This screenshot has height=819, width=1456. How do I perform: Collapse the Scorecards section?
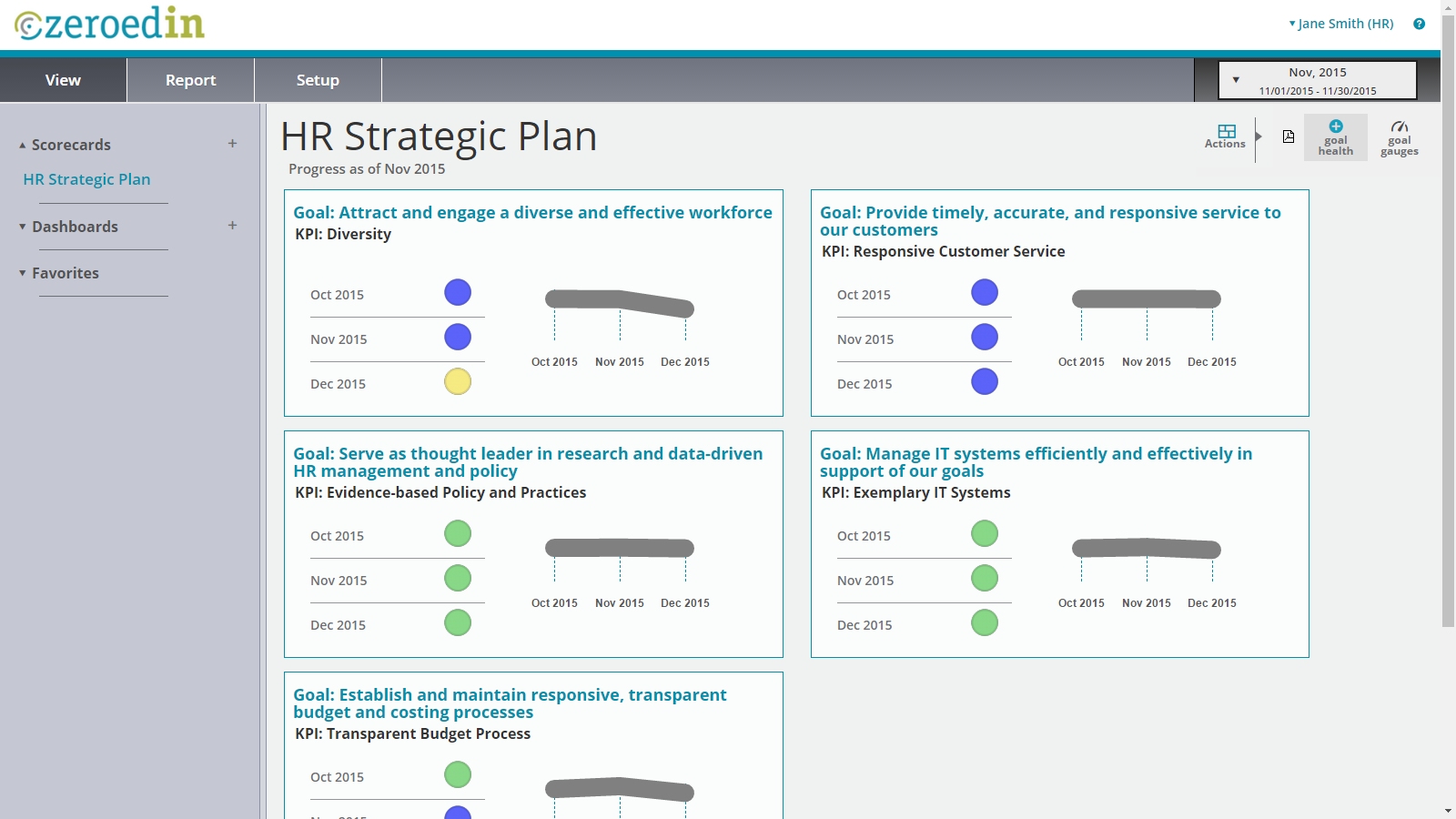[x=64, y=145]
